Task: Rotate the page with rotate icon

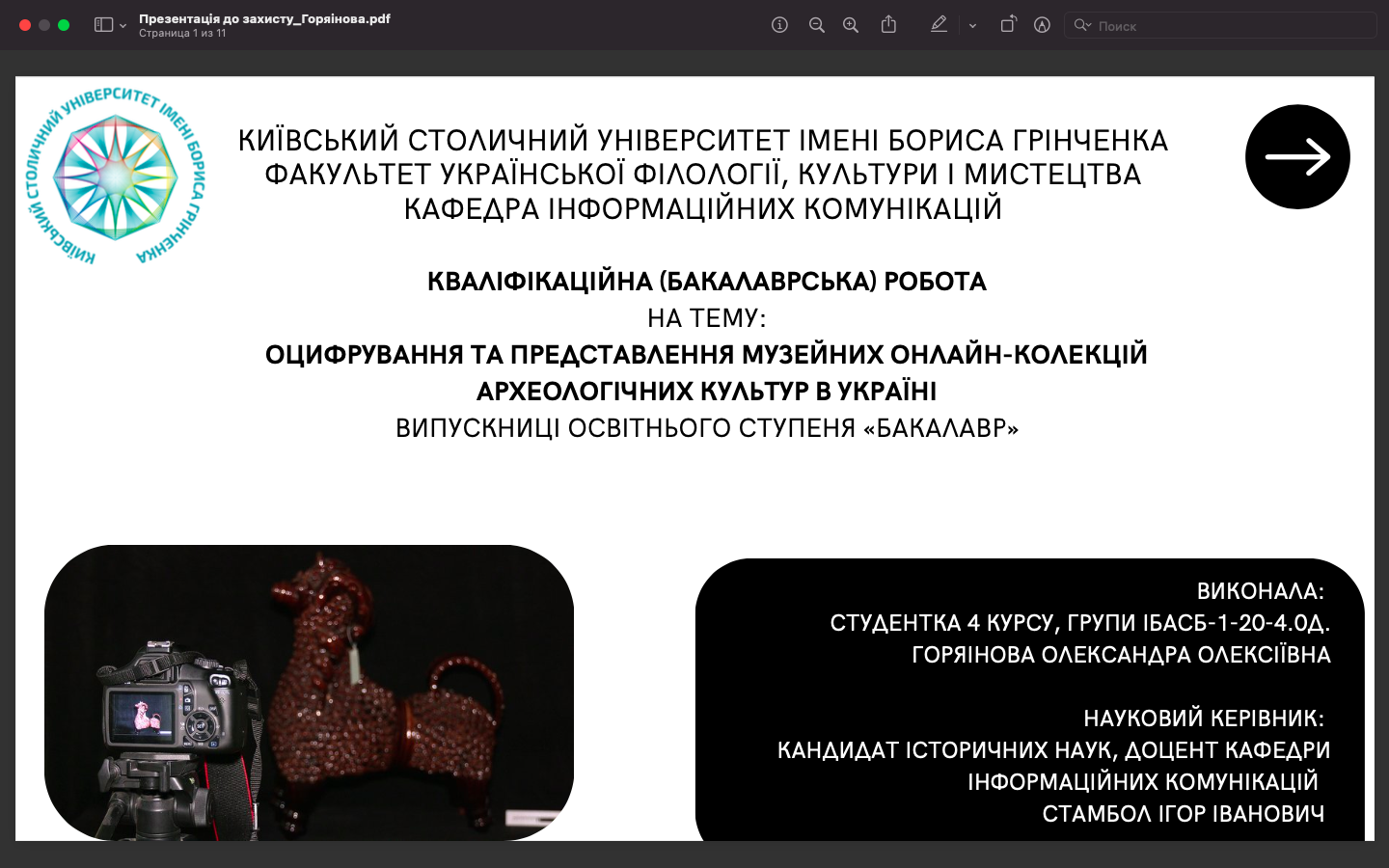Action: (1007, 25)
